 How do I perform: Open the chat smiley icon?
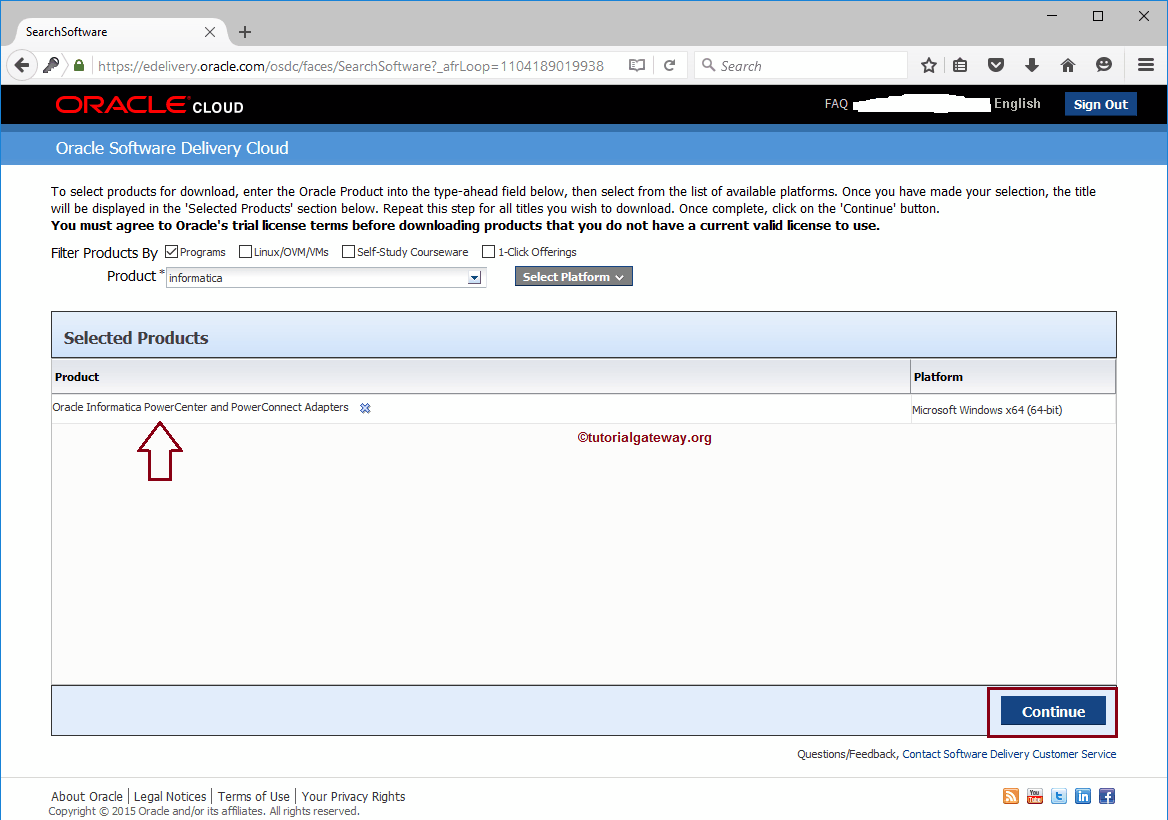point(1104,66)
